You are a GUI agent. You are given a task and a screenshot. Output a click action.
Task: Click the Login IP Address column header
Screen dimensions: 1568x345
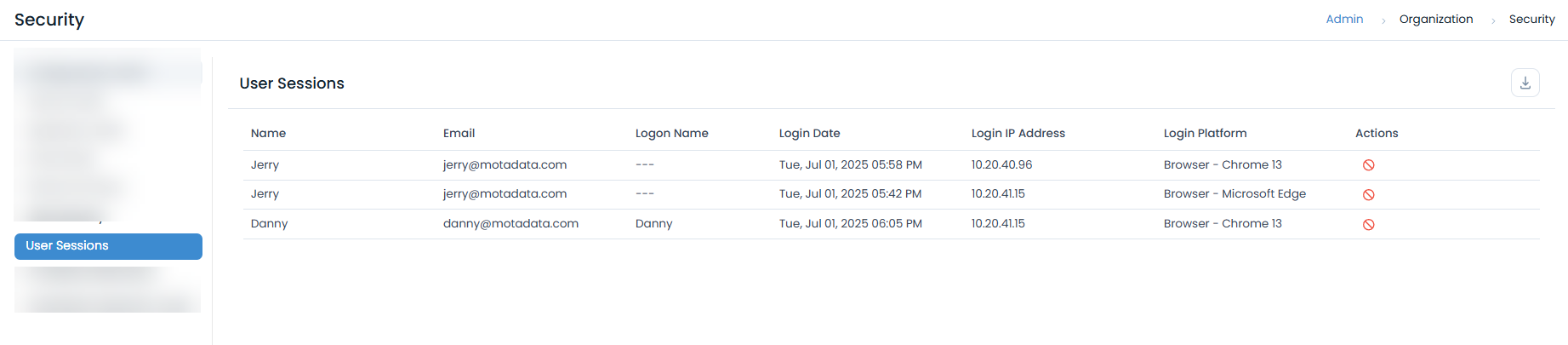pyautogui.click(x=1018, y=133)
